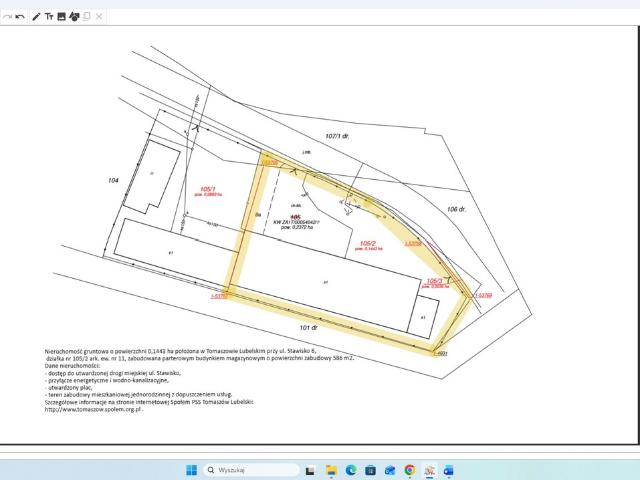The height and width of the screenshot is (480, 640).
Task: Click the 'teren zabudowy mieszkaniowej' line
Action: (x=138, y=395)
